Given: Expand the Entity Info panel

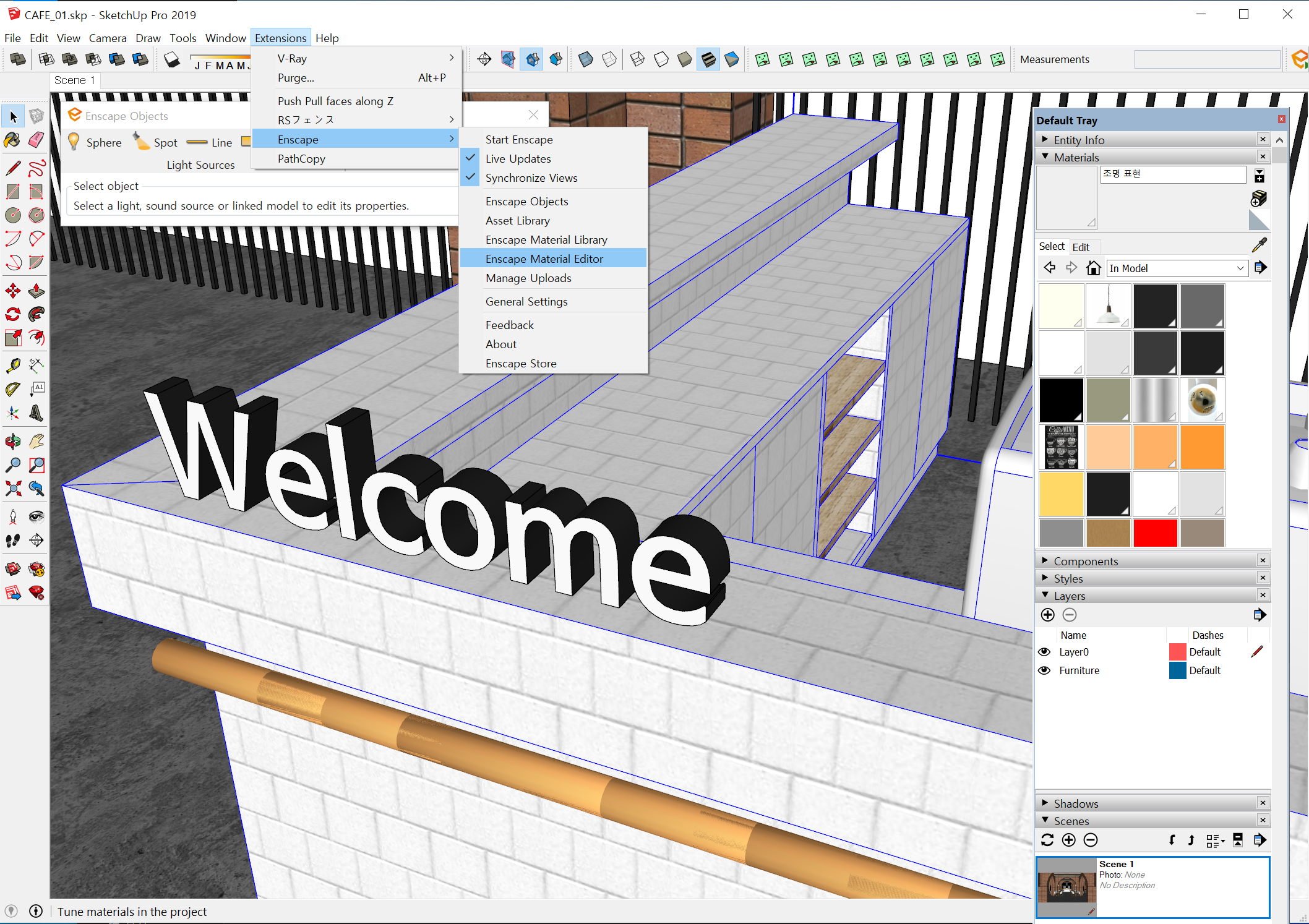Looking at the screenshot, I should [1045, 140].
